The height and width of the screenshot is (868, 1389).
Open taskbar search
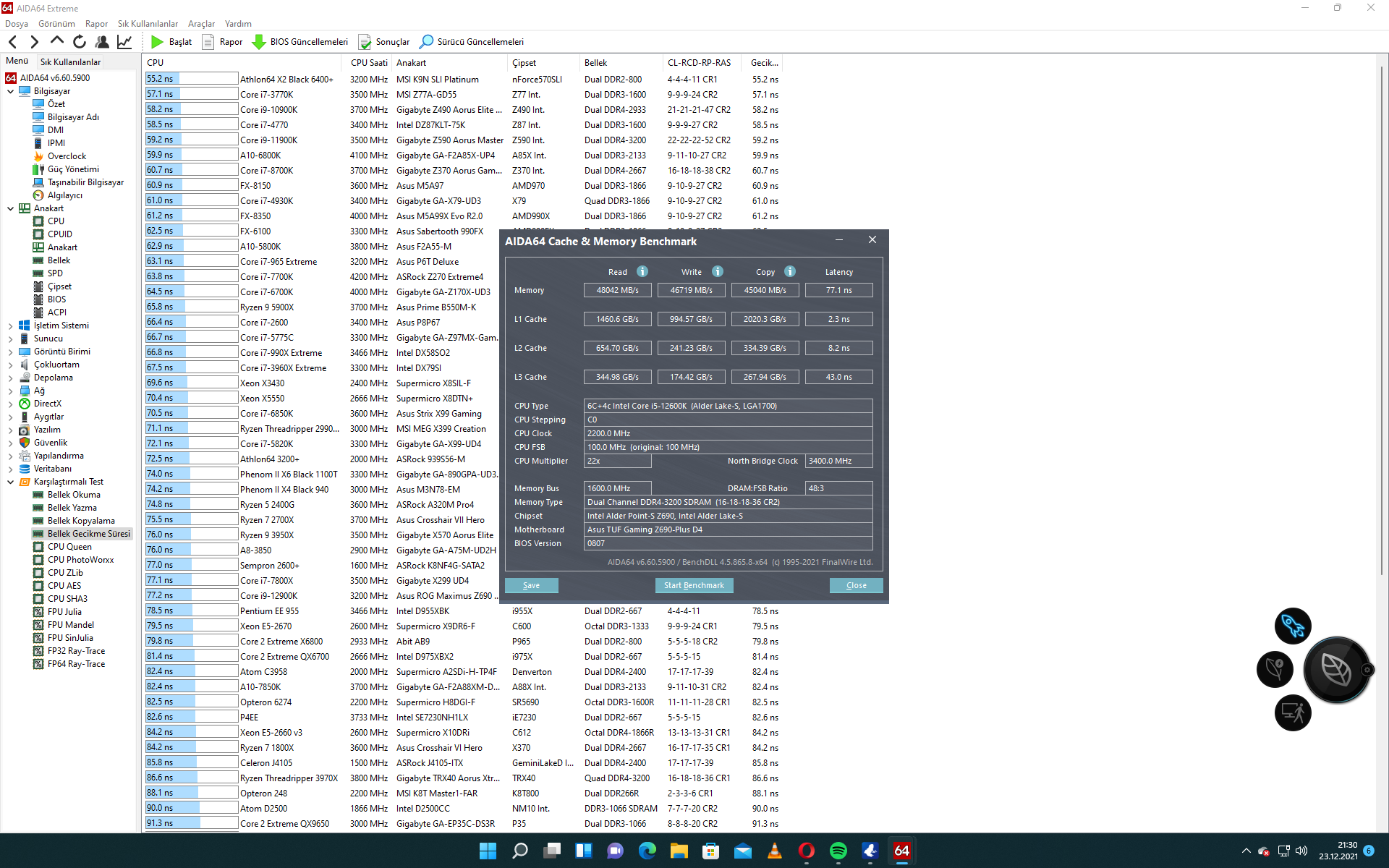coord(519,851)
